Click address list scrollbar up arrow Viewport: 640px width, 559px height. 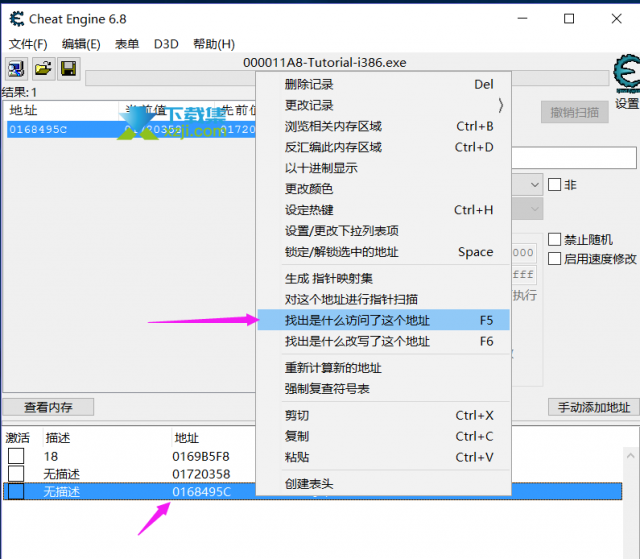tap(630, 456)
